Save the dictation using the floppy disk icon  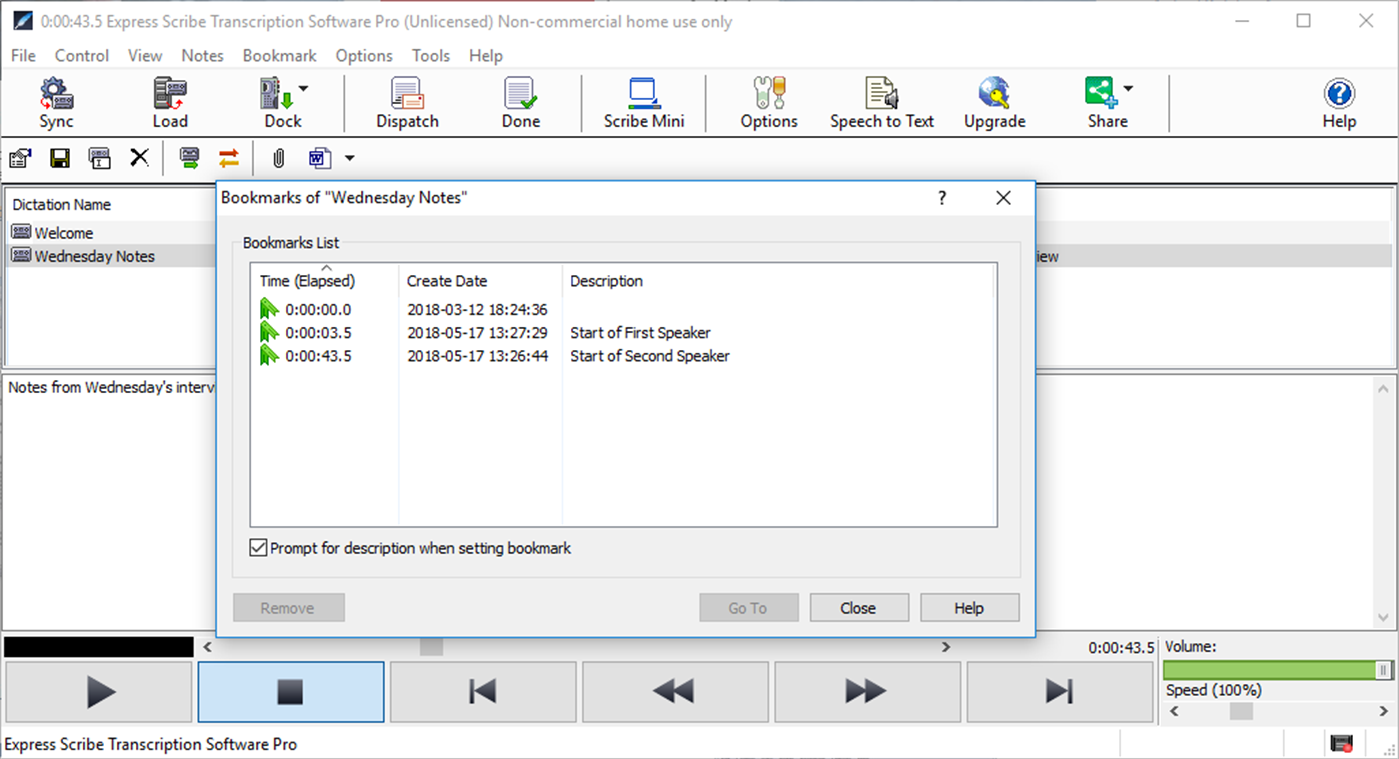pos(60,158)
